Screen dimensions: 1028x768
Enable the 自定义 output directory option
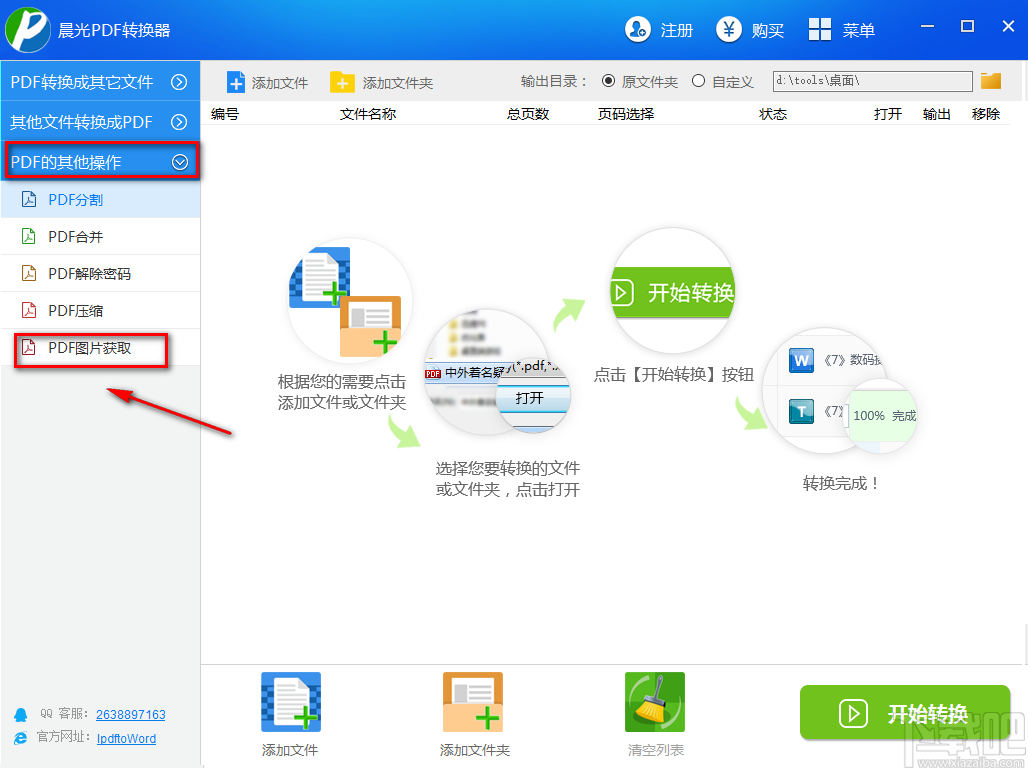point(698,81)
